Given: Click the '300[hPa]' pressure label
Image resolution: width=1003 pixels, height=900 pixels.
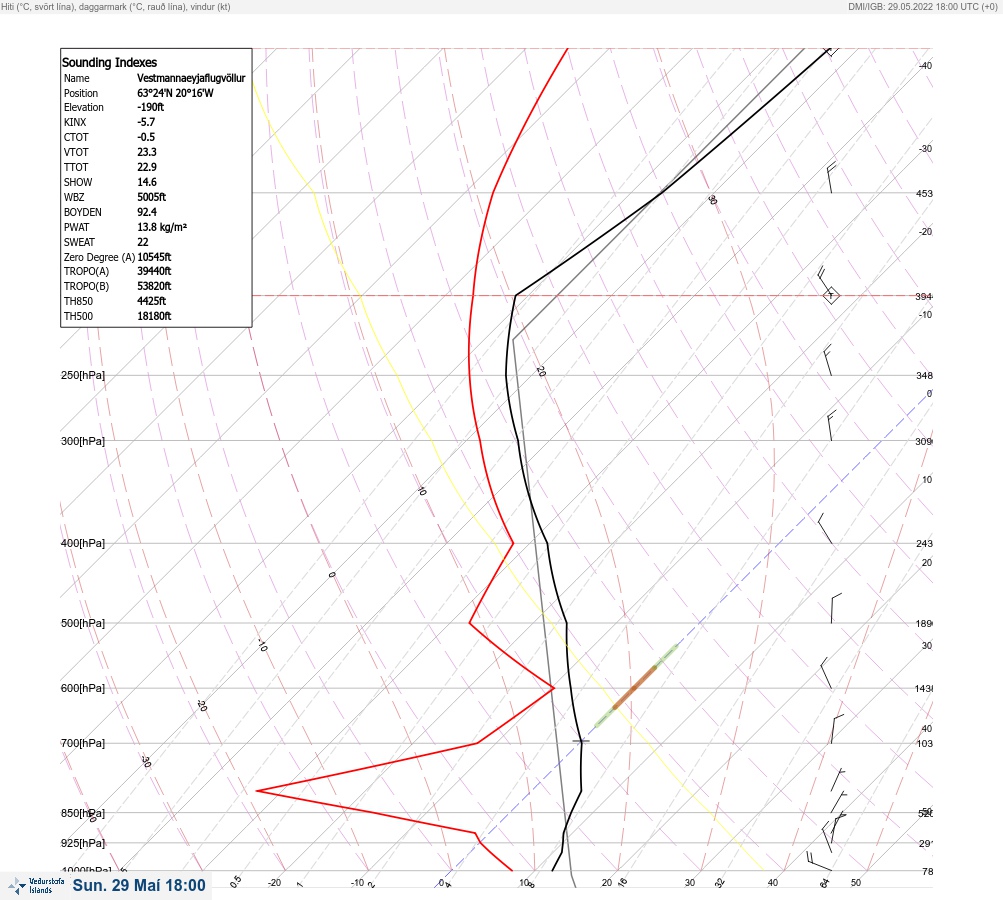Looking at the screenshot, I should [83, 441].
